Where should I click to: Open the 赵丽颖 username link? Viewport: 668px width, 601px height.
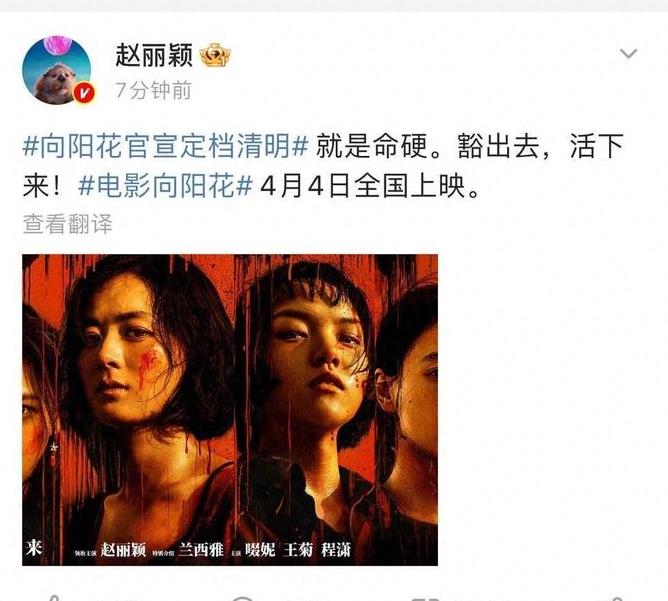click(x=154, y=55)
